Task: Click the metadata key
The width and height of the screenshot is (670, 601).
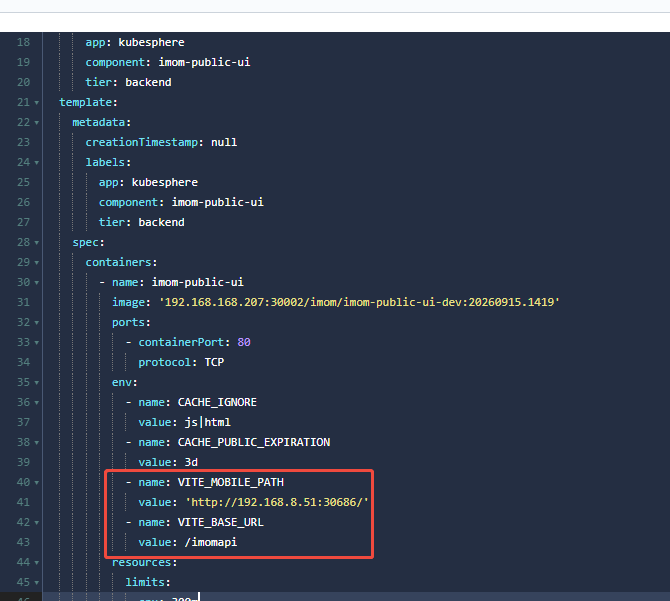Action: tap(99, 123)
